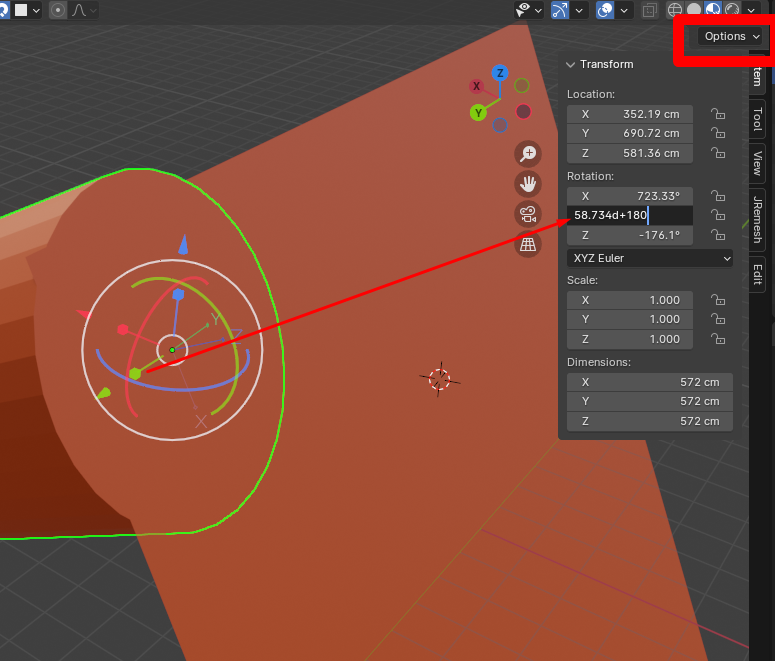Click the Location X field
Screen dimensions: 775x661
(x=630, y=114)
